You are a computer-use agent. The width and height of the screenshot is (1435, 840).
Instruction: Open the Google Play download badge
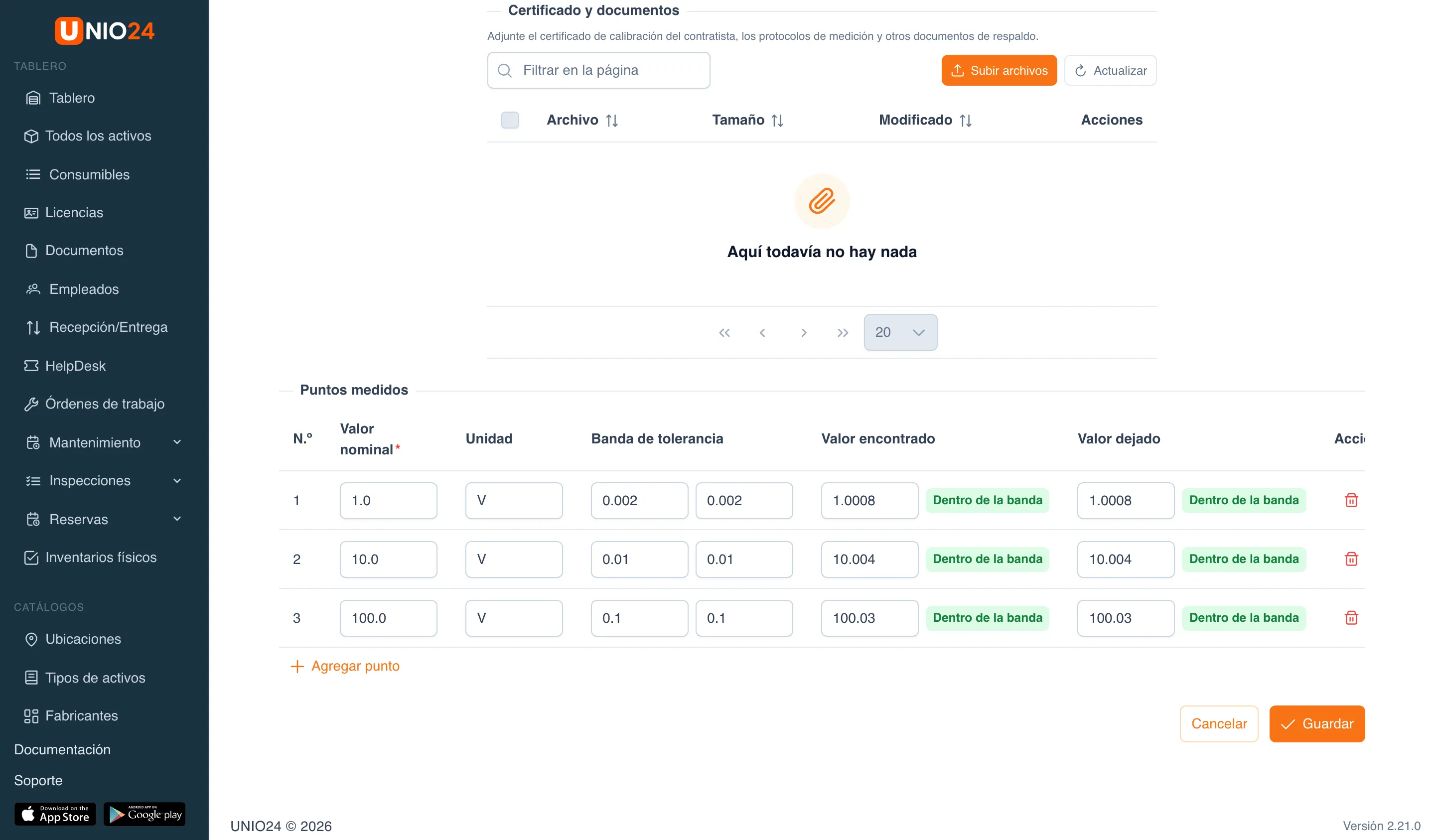[x=144, y=814]
